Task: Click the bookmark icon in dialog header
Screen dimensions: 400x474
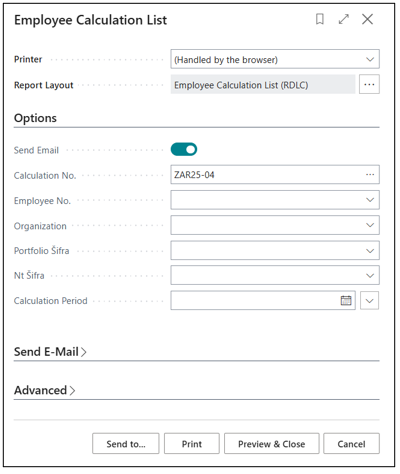Action: pos(320,19)
